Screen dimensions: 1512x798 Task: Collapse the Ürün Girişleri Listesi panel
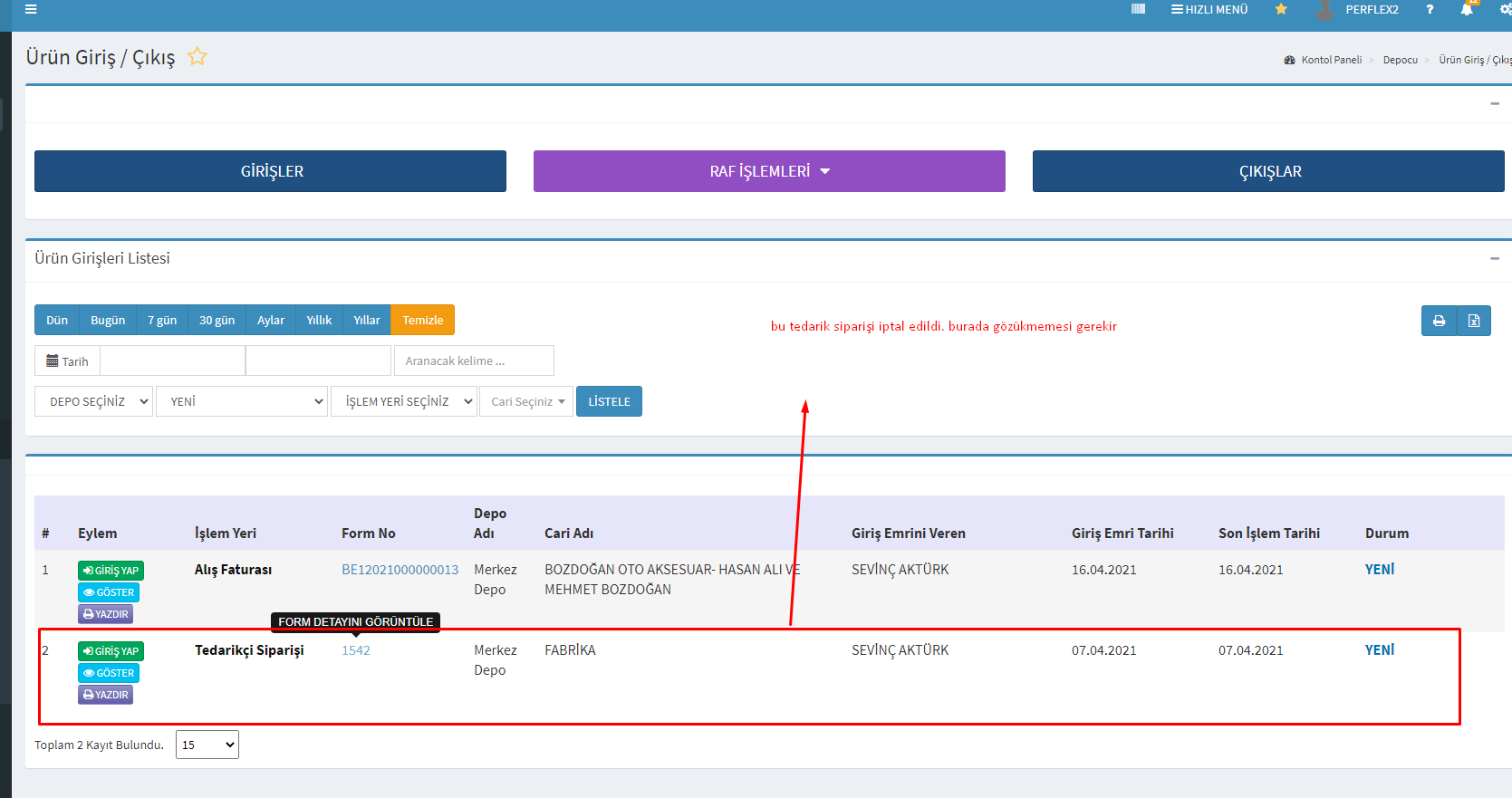[1494, 259]
